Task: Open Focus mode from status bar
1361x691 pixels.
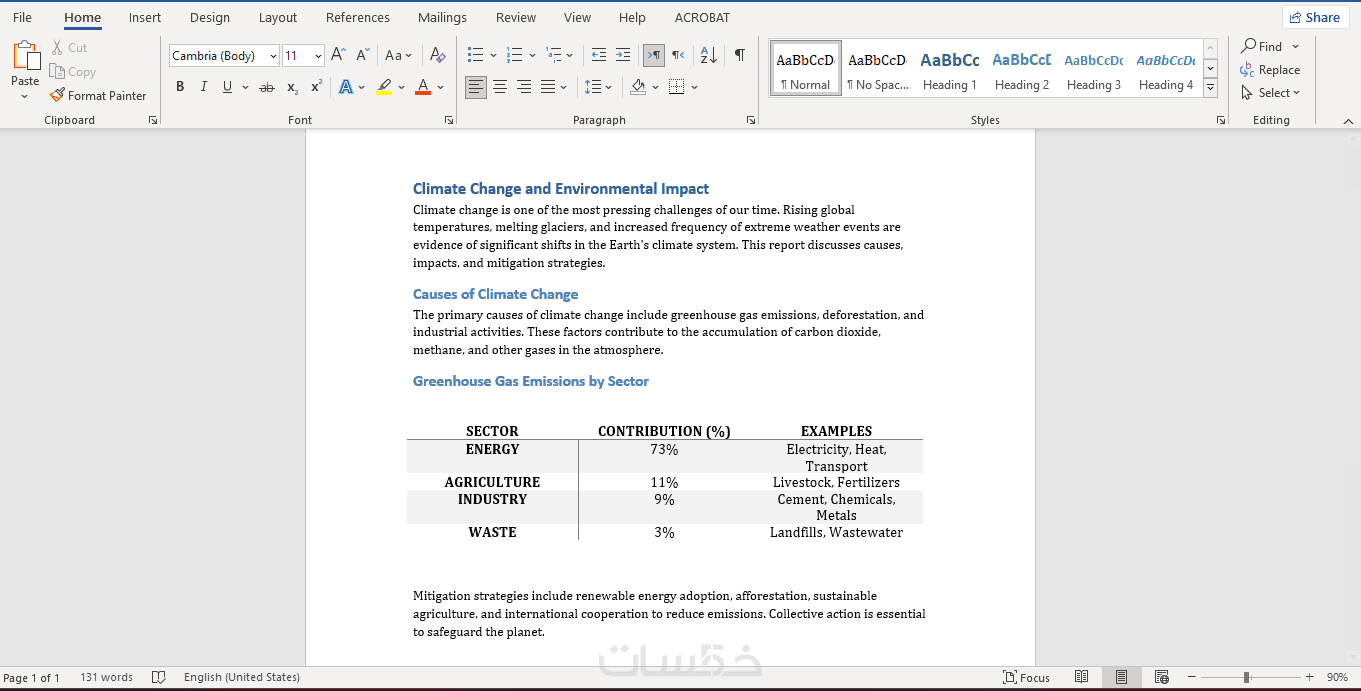Action: 1026,677
